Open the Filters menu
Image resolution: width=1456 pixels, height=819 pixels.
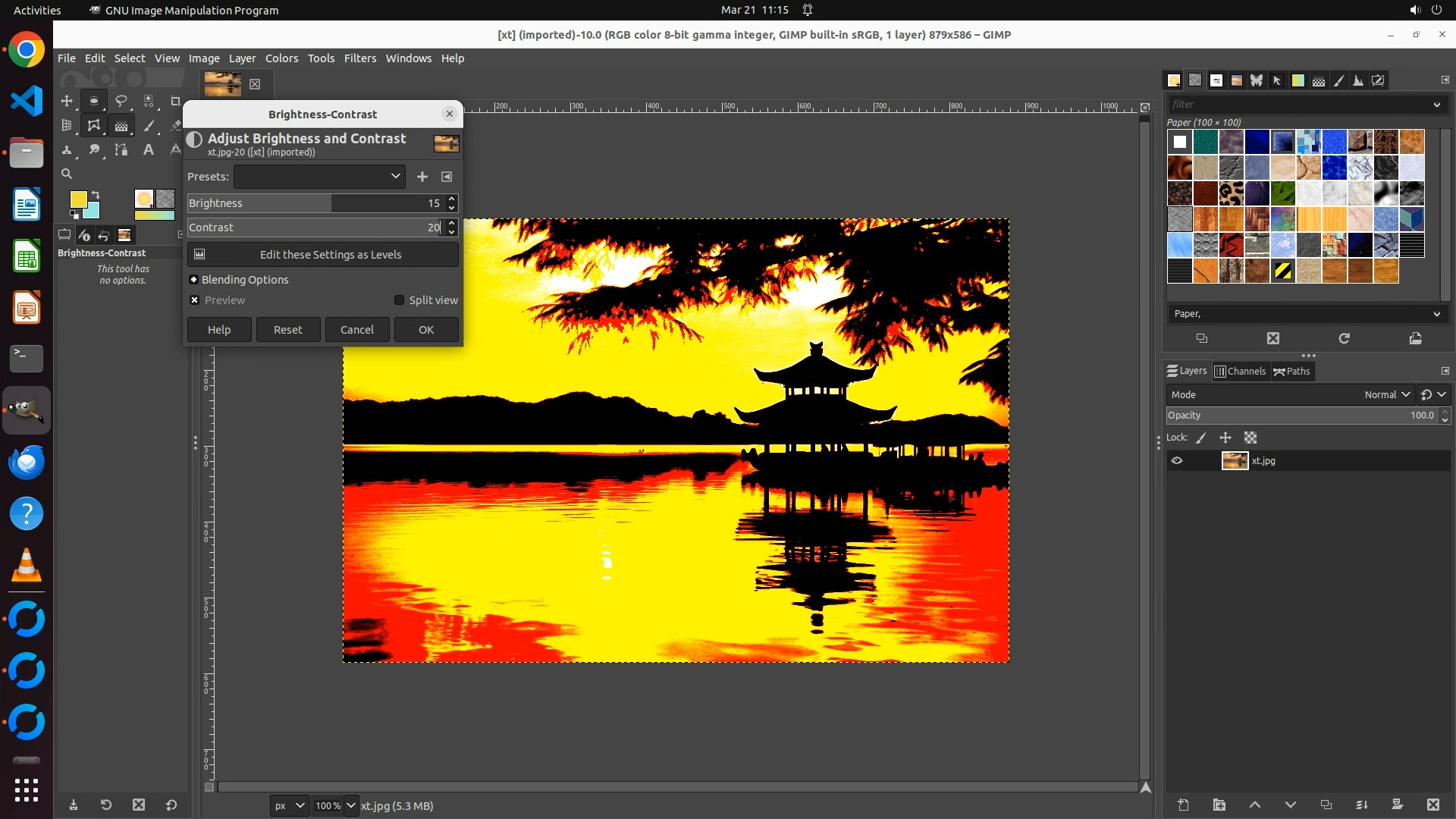359,58
